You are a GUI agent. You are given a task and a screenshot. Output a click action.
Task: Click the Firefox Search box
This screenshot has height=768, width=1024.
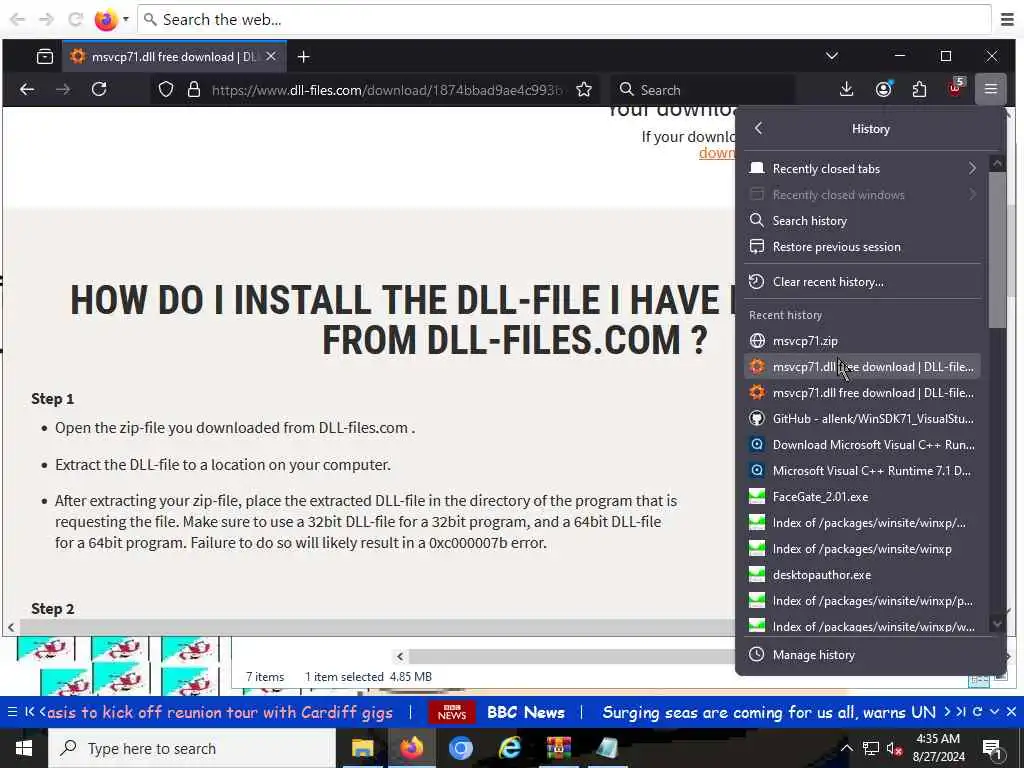pos(704,90)
